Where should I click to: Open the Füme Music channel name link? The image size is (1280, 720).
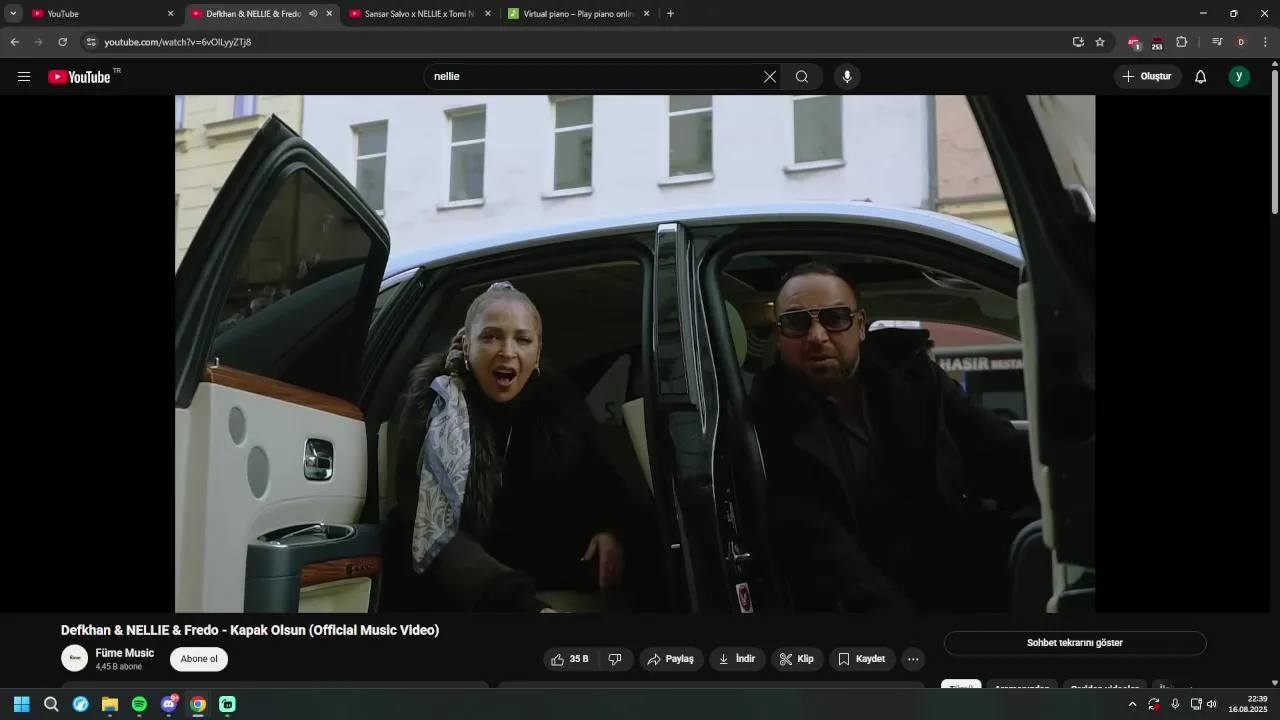pyautogui.click(x=125, y=653)
